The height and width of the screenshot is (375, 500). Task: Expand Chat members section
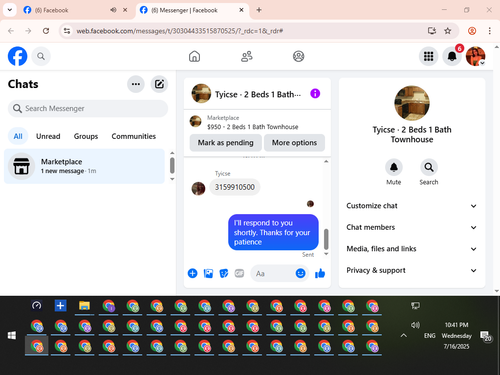point(412,227)
